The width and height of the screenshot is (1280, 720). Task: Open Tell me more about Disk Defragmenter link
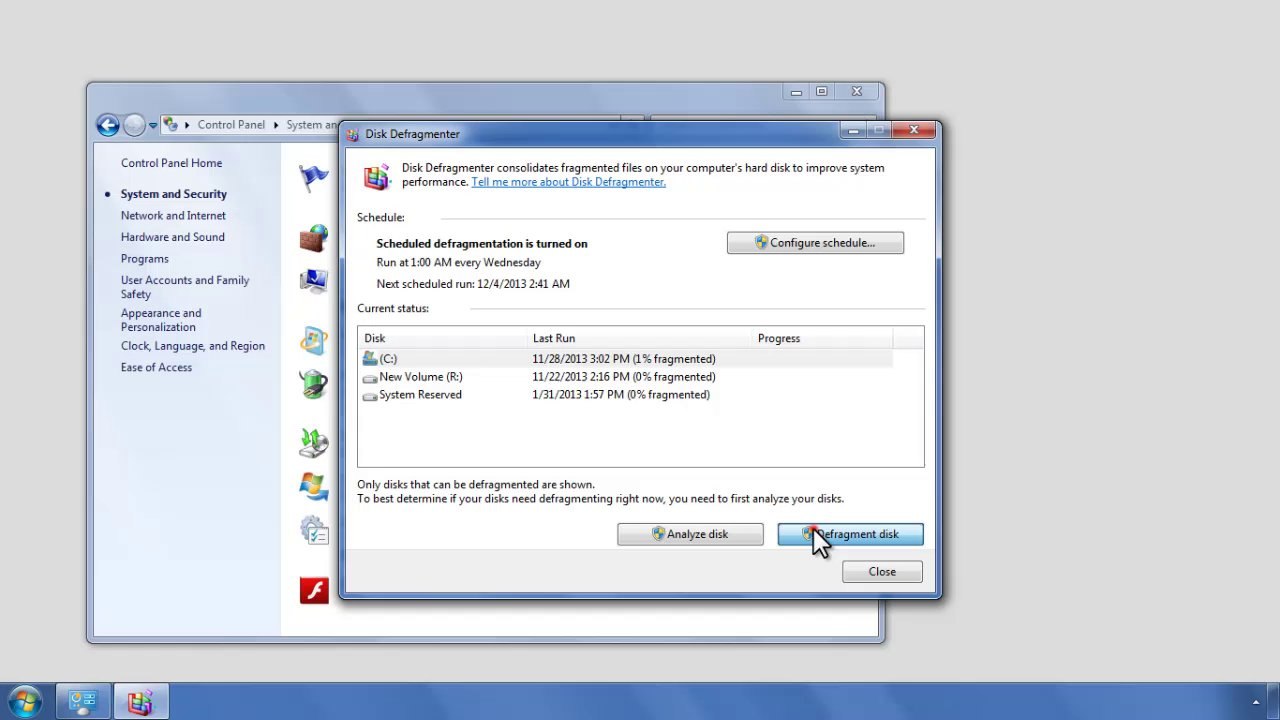(x=568, y=182)
